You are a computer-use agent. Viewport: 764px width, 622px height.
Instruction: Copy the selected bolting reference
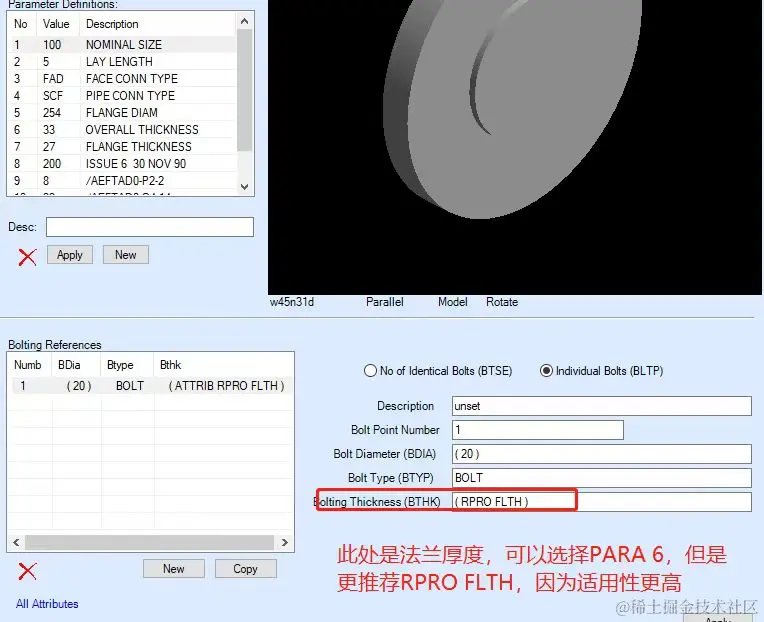pyautogui.click(x=245, y=568)
